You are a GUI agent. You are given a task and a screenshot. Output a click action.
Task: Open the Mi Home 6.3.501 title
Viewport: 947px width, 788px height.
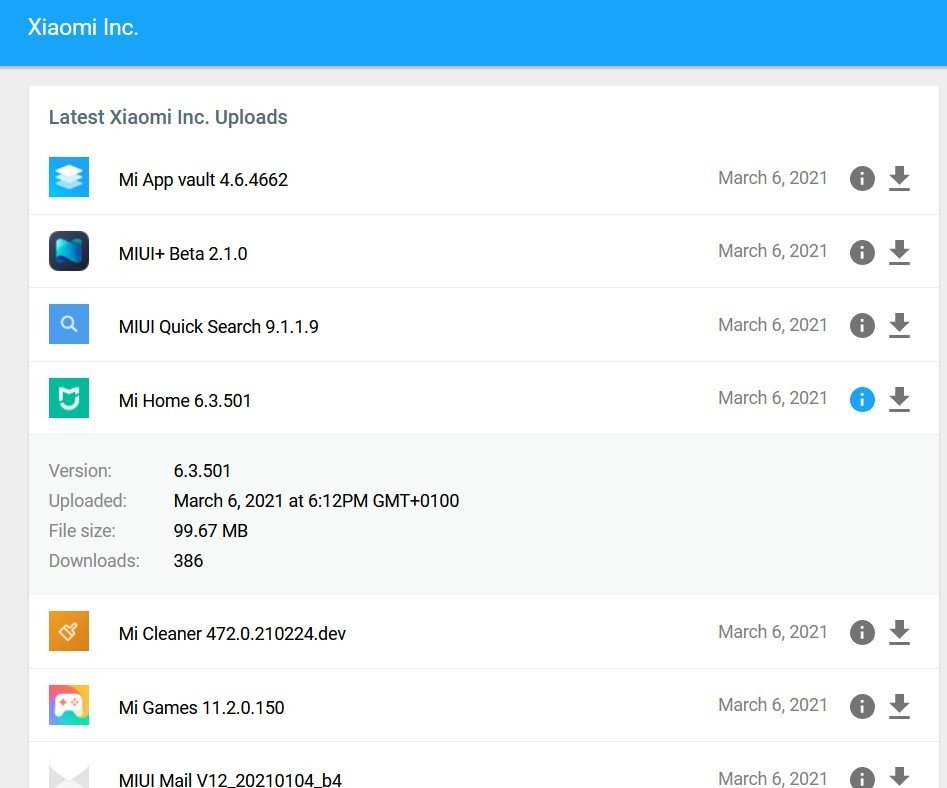pos(185,400)
